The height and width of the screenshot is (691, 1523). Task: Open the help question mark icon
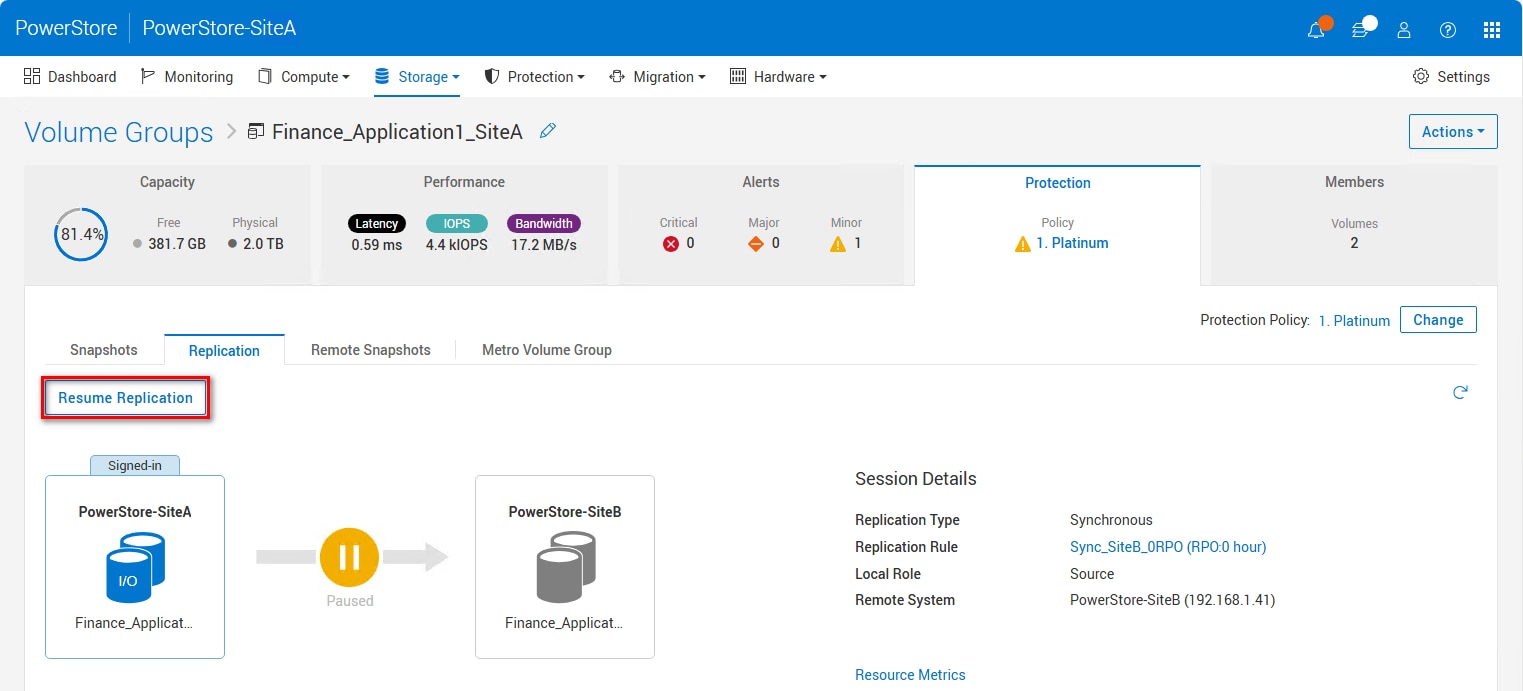pos(1448,30)
